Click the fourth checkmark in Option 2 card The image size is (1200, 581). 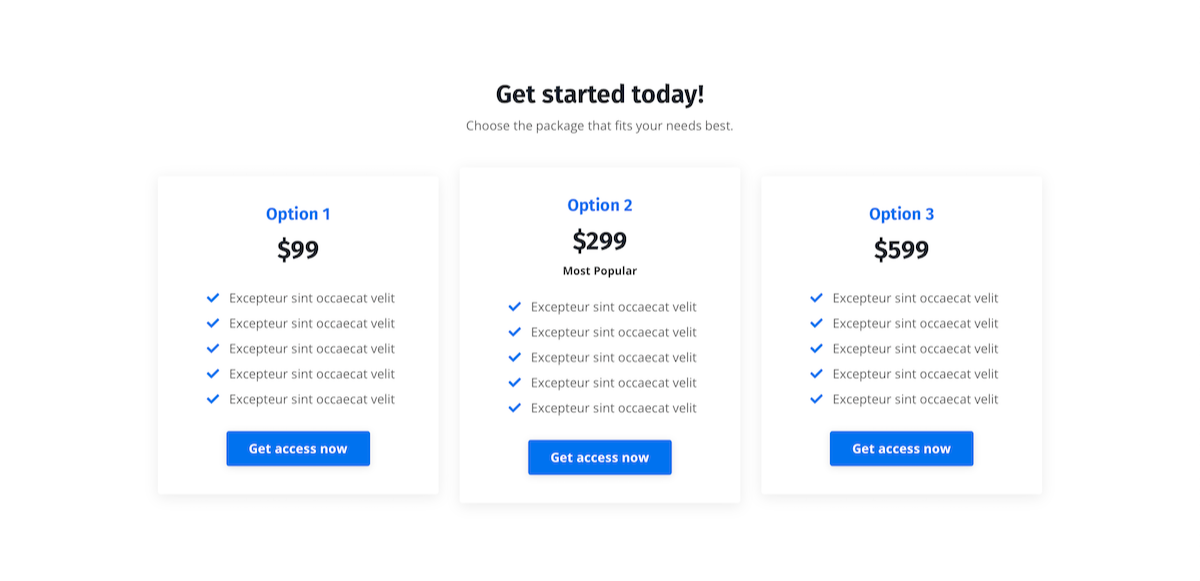click(515, 382)
